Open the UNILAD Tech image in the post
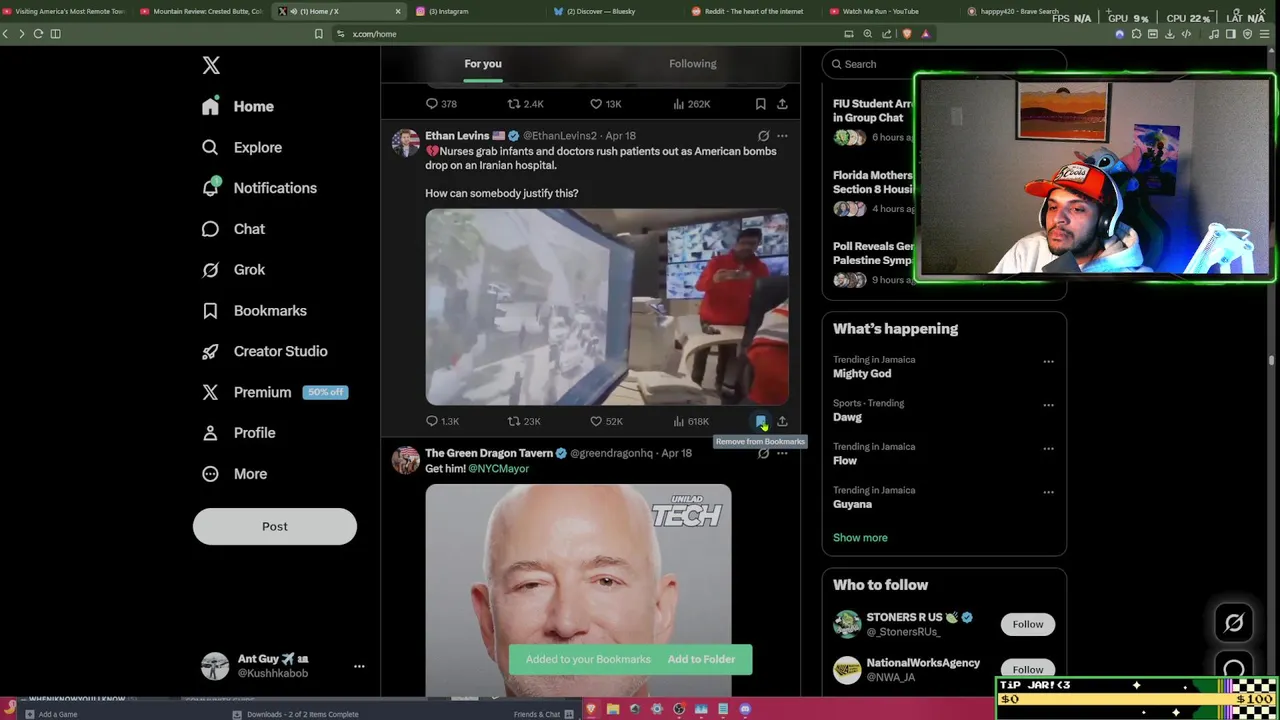This screenshot has height=720, width=1280. (x=578, y=590)
